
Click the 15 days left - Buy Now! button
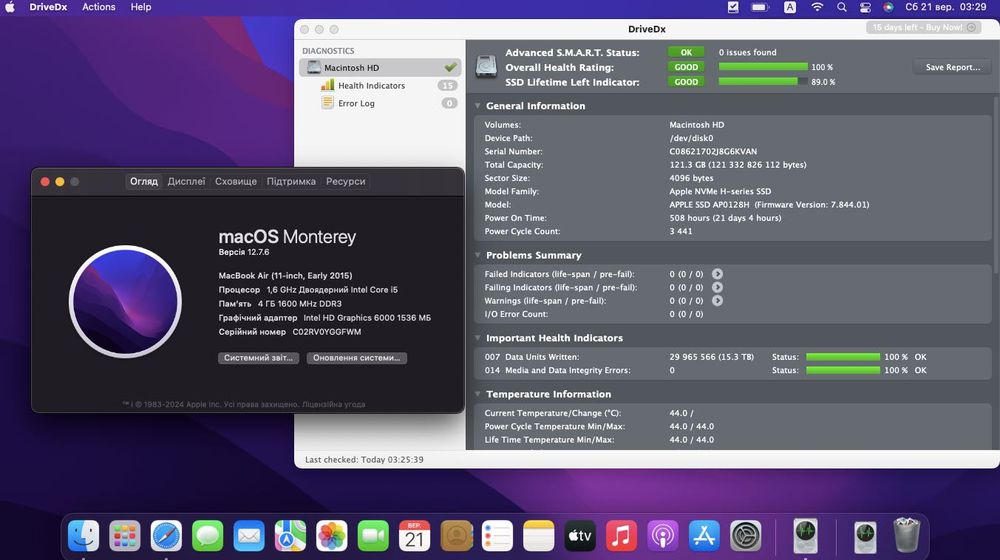[923, 27]
